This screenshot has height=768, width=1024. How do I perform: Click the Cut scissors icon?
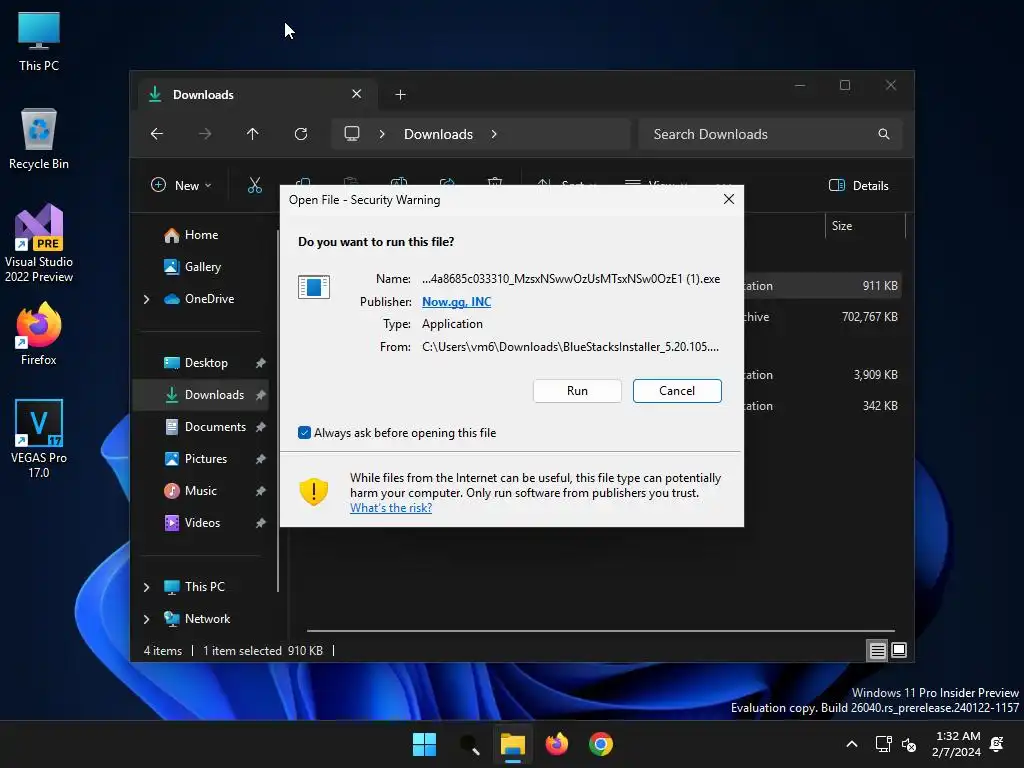(255, 185)
